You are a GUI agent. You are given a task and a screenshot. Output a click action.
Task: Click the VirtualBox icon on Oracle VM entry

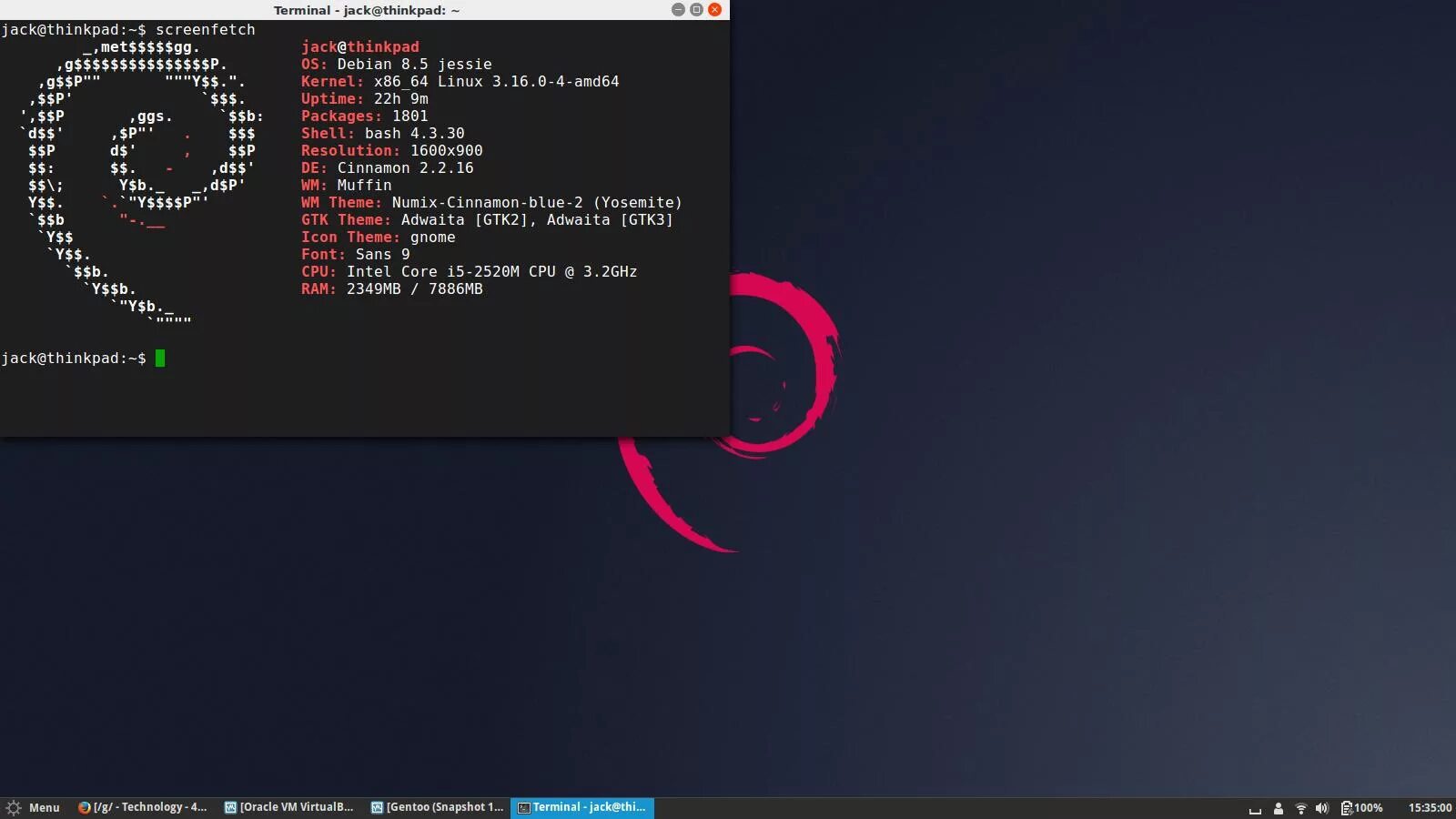coord(230,807)
